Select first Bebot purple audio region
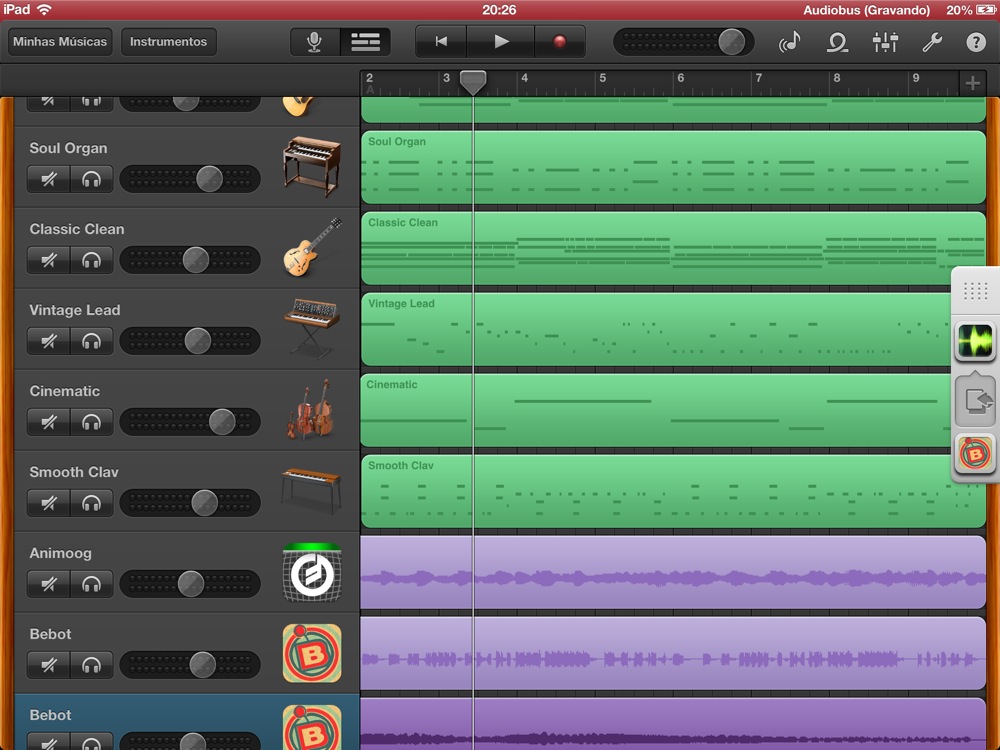This screenshot has height=750, width=1000. pyautogui.click(x=673, y=653)
